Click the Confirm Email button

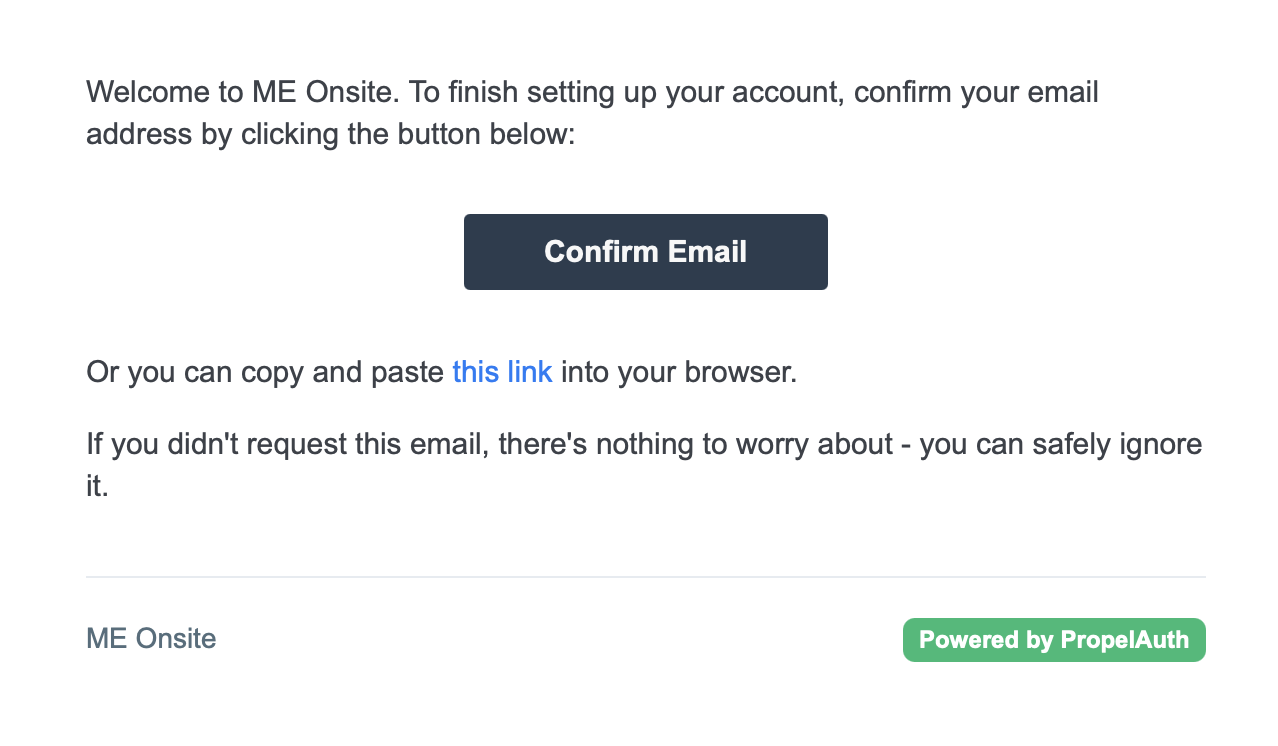pos(645,252)
